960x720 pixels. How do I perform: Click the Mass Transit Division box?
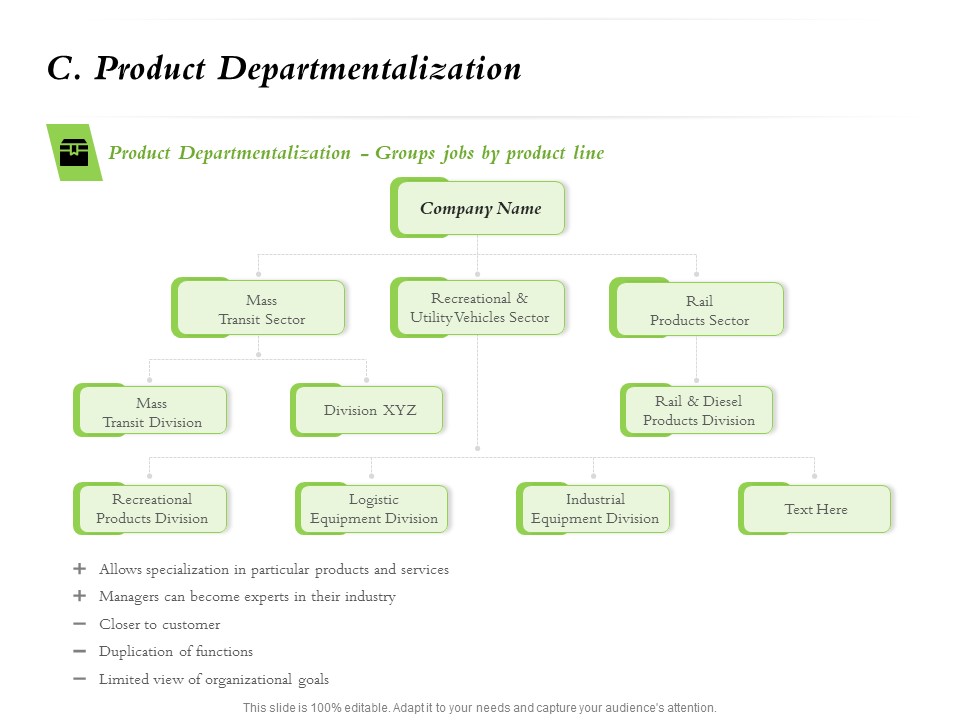[x=150, y=410]
